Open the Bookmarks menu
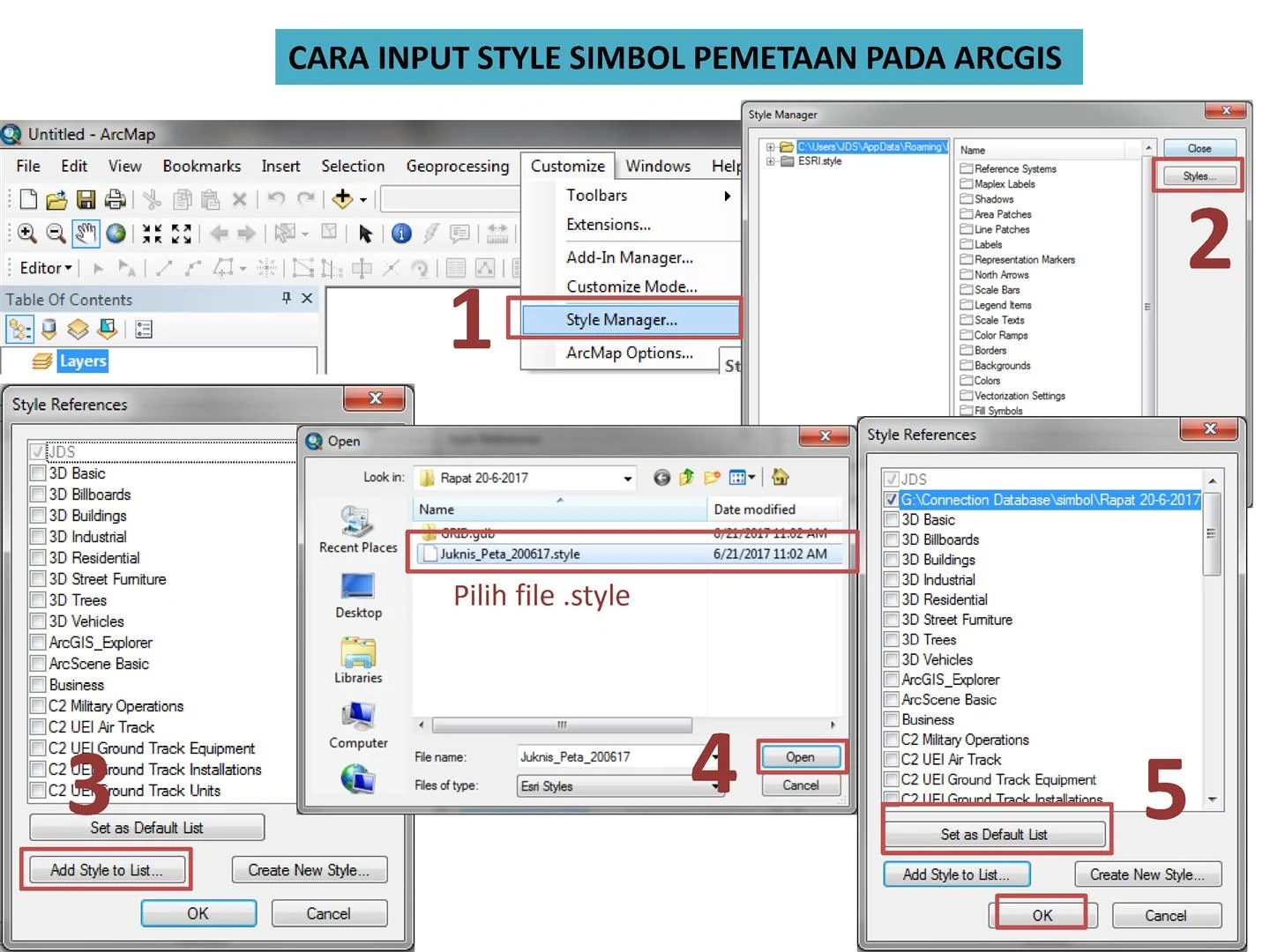This screenshot has width=1270, height=952. coord(202,167)
